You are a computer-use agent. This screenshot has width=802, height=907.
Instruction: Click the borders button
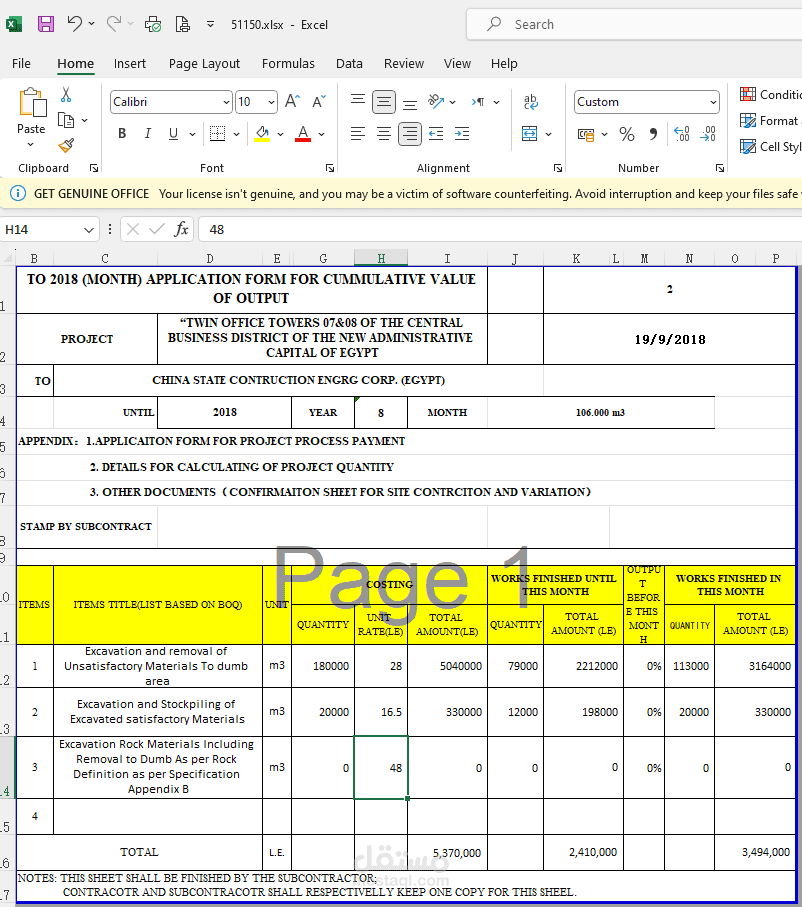[x=218, y=134]
